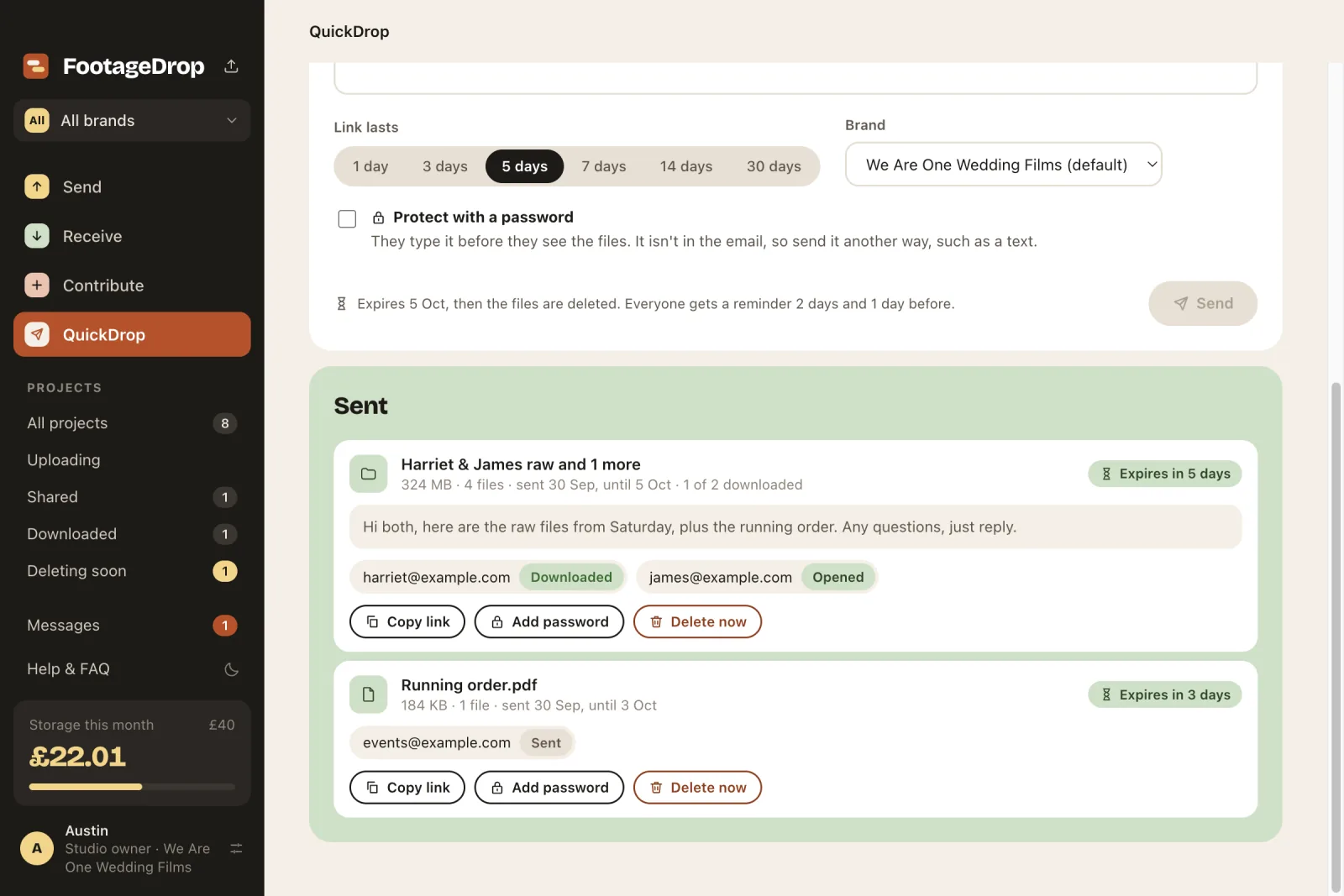Click the storage usage progress bar
1344x896 pixels.
132,787
